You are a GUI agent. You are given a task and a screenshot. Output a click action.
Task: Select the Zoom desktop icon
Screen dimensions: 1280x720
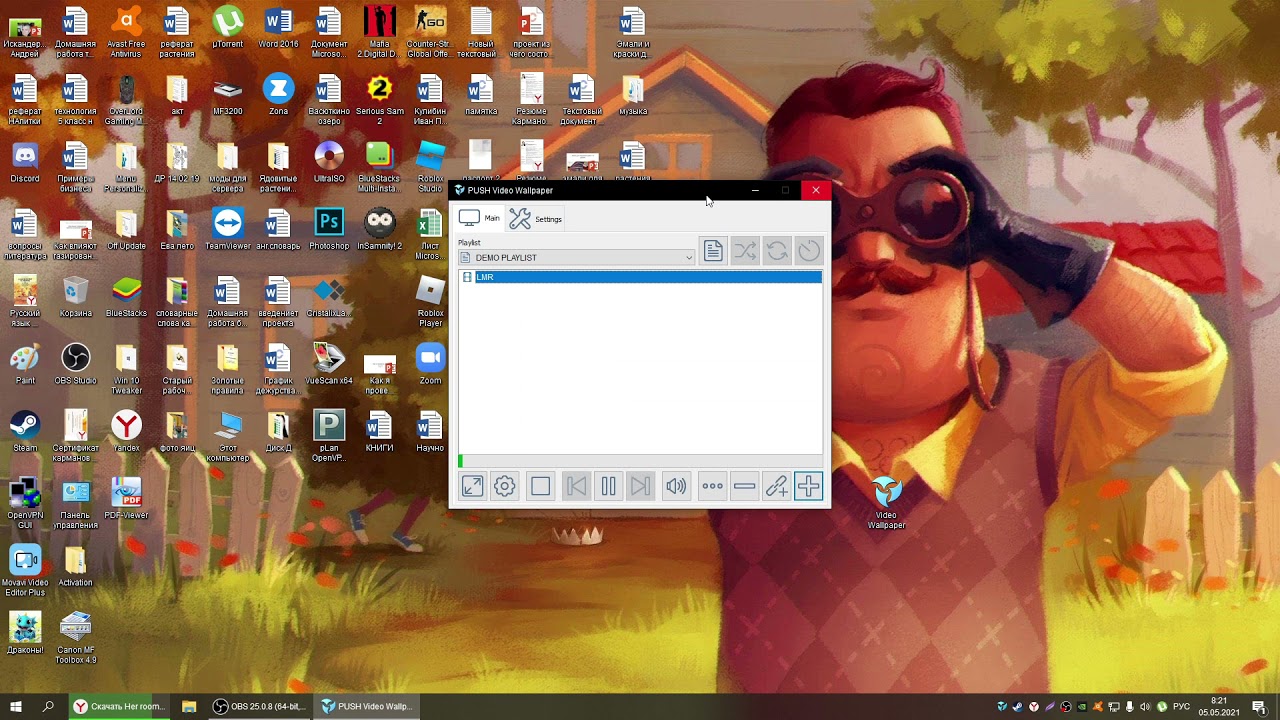(x=430, y=364)
